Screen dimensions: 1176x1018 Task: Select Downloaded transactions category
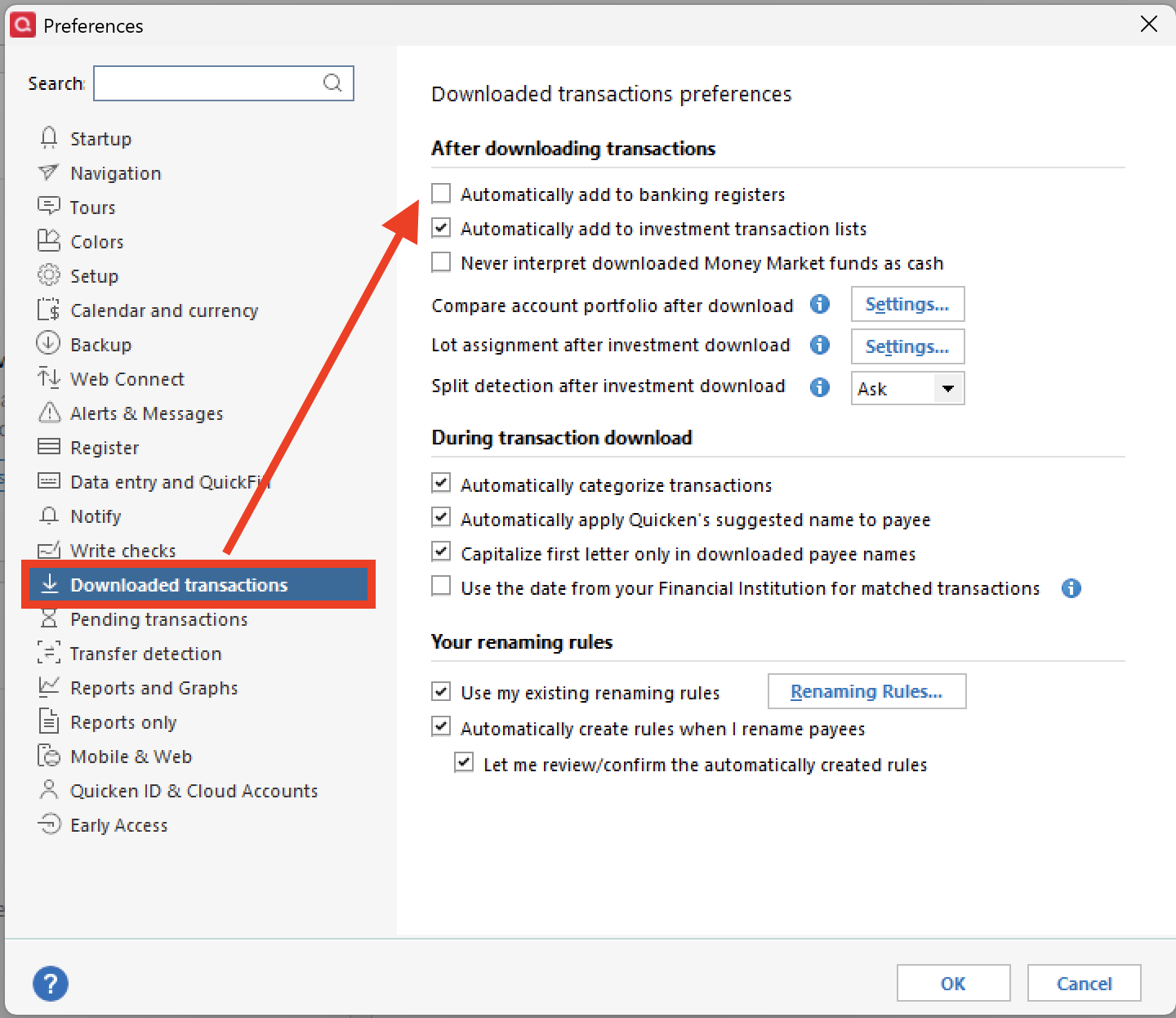(198, 584)
